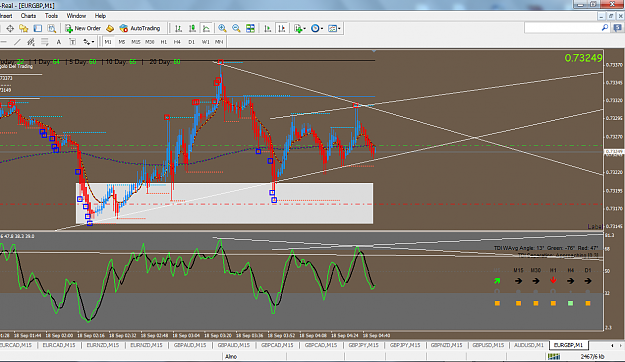Expand the Templates dropdown arrow
The image size is (625, 362).
(x=339, y=29)
